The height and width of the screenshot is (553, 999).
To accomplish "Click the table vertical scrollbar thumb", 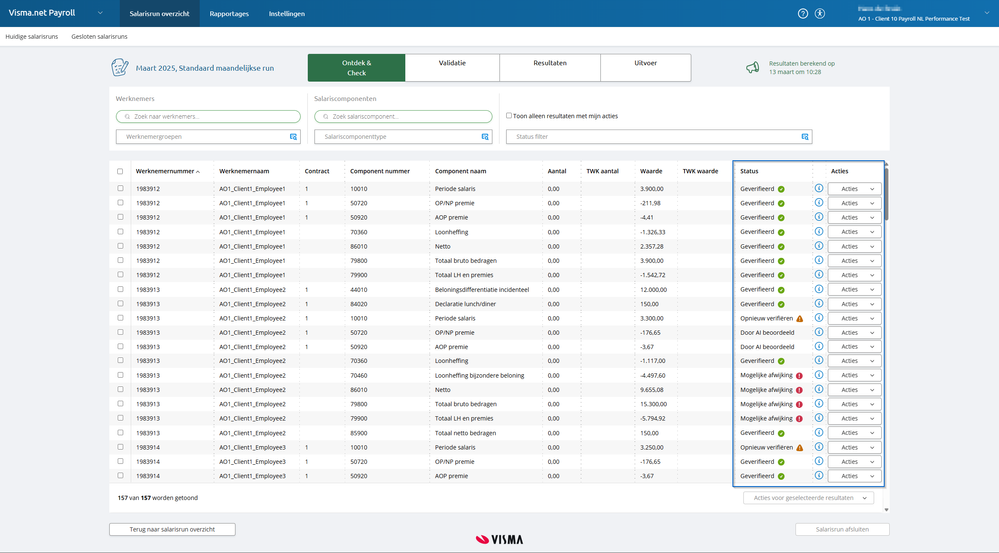I will pos(886,194).
